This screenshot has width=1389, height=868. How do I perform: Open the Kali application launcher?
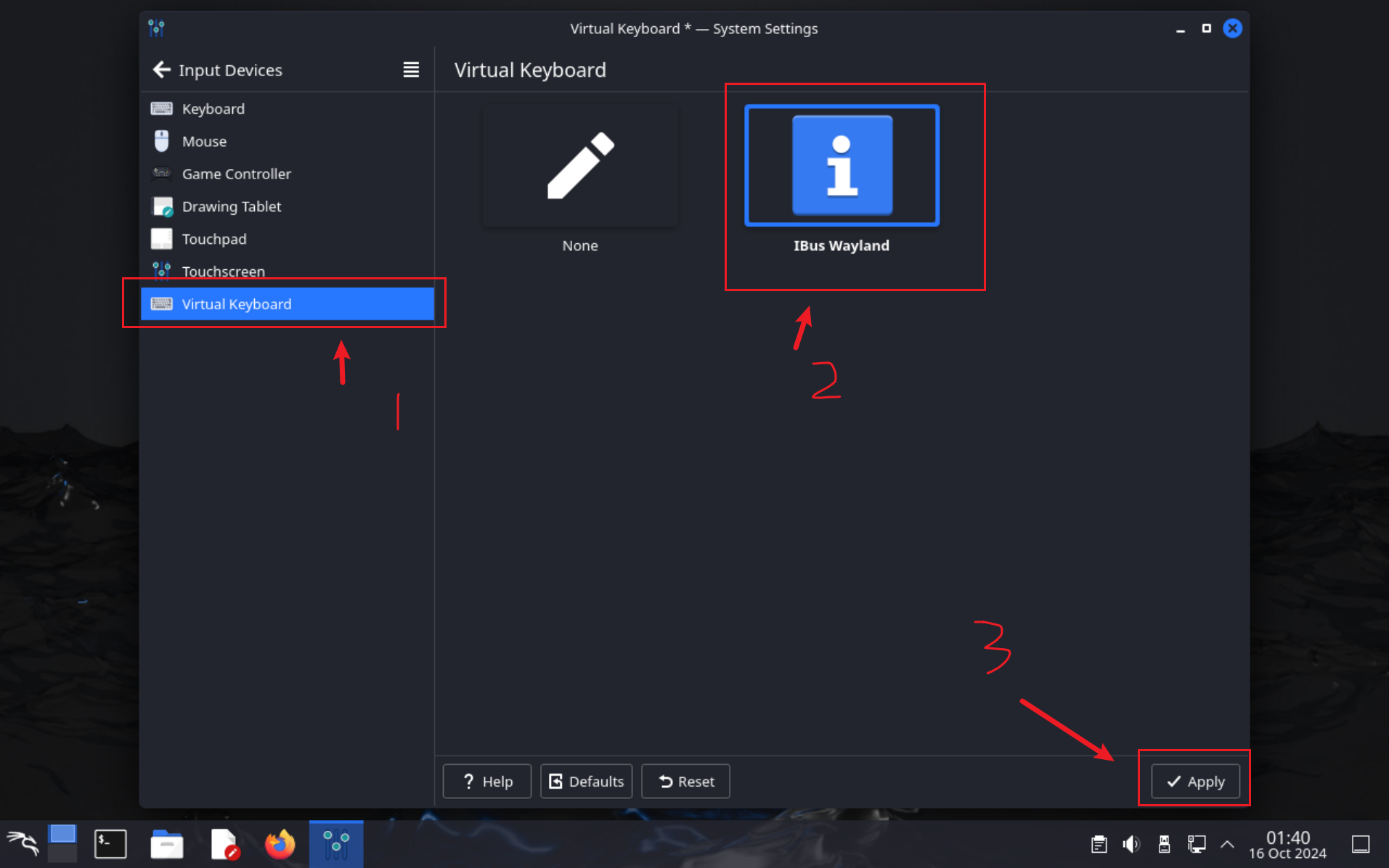coord(23,844)
